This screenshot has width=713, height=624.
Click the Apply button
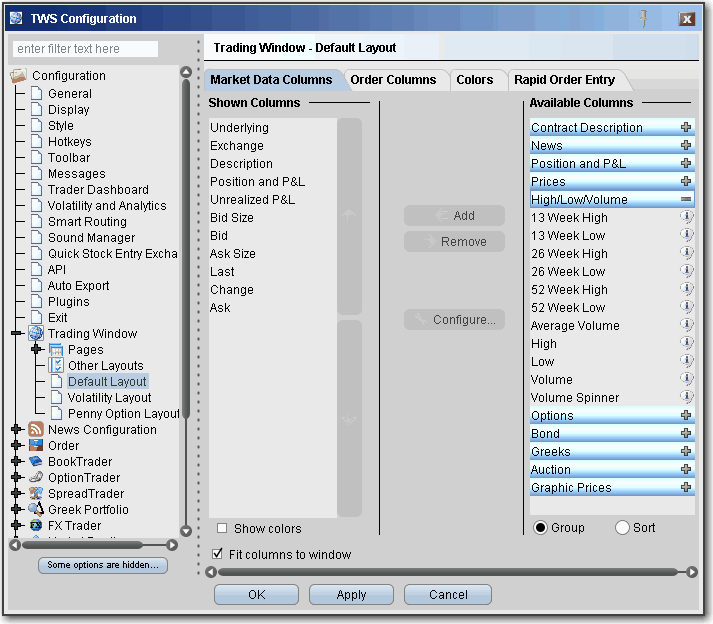coord(351,594)
